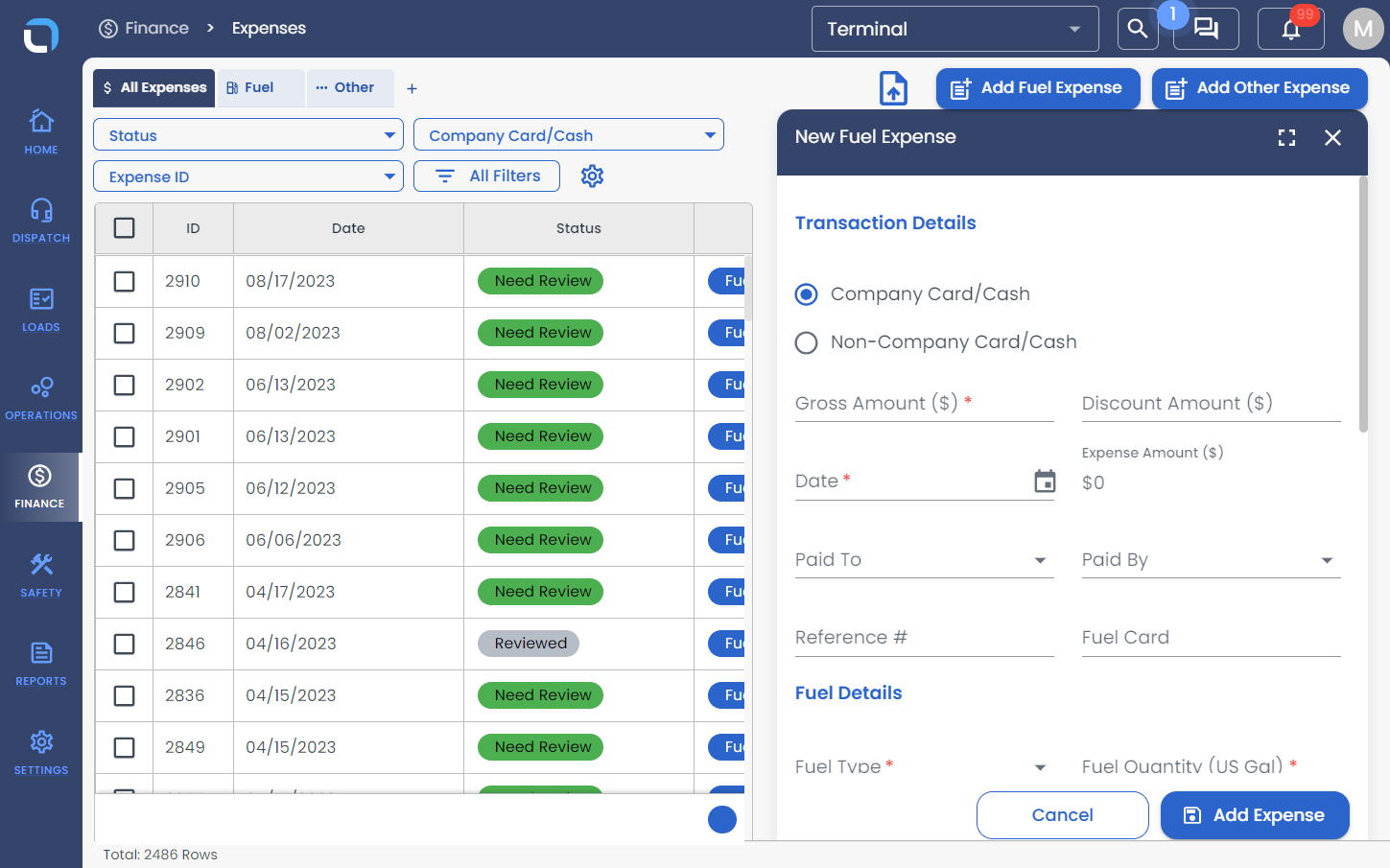1390x868 pixels.
Task: Expand the Paid By dropdown
Action: [1212, 560]
